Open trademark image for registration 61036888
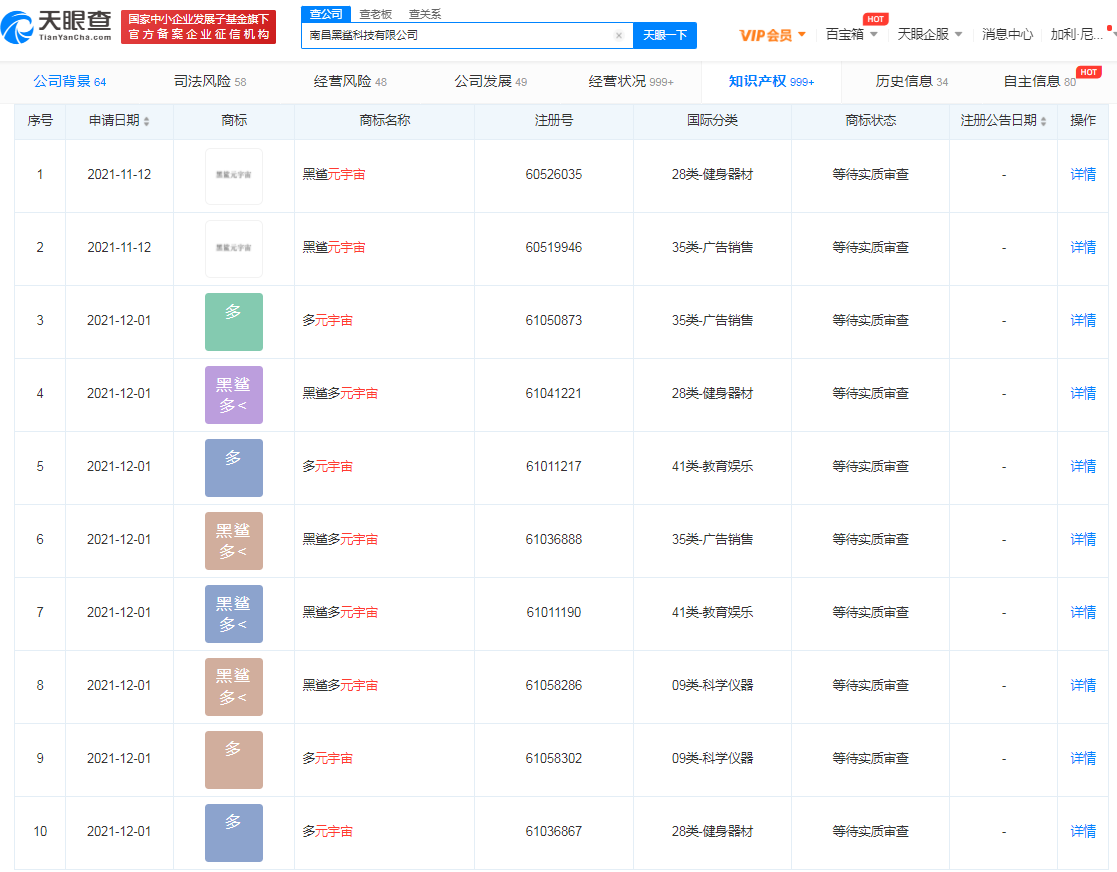The height and width of the screenshot is (872, 1117). [x=234, y=541]
